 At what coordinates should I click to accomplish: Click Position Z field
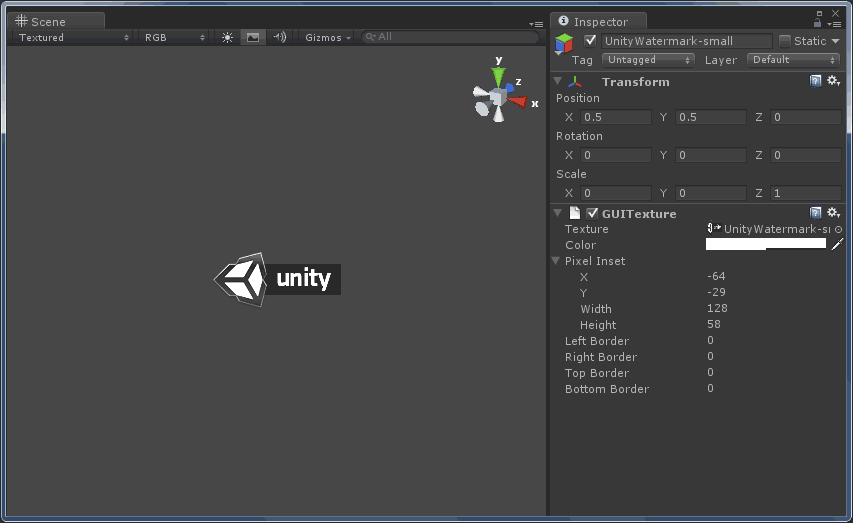click(x=806, y=117)
